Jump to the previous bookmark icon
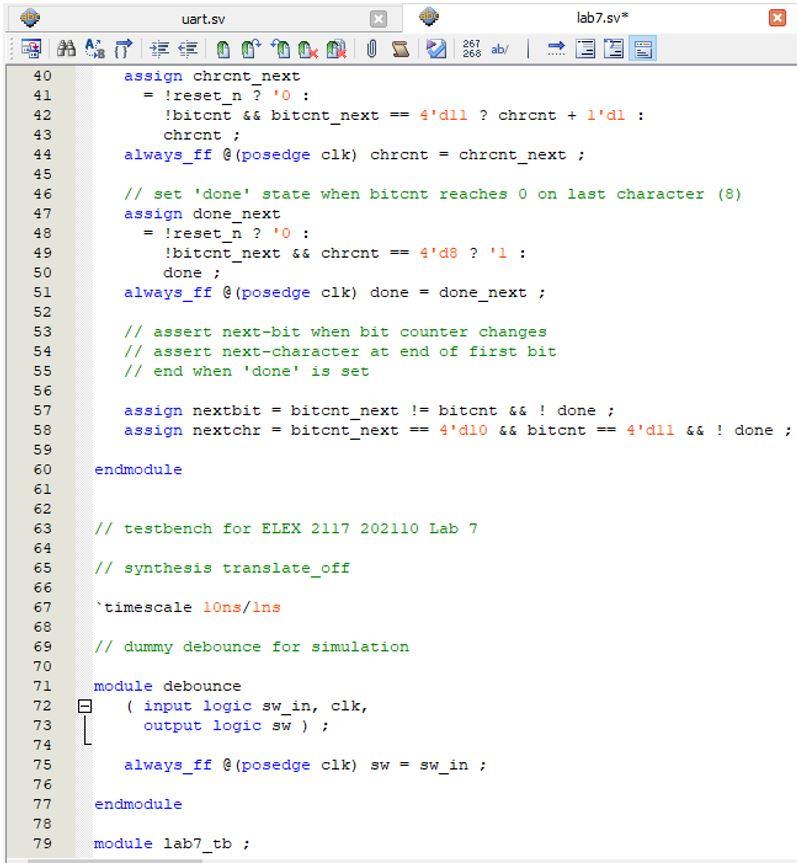The width and height of the screenshot is (797, 863). click(280, 49)
